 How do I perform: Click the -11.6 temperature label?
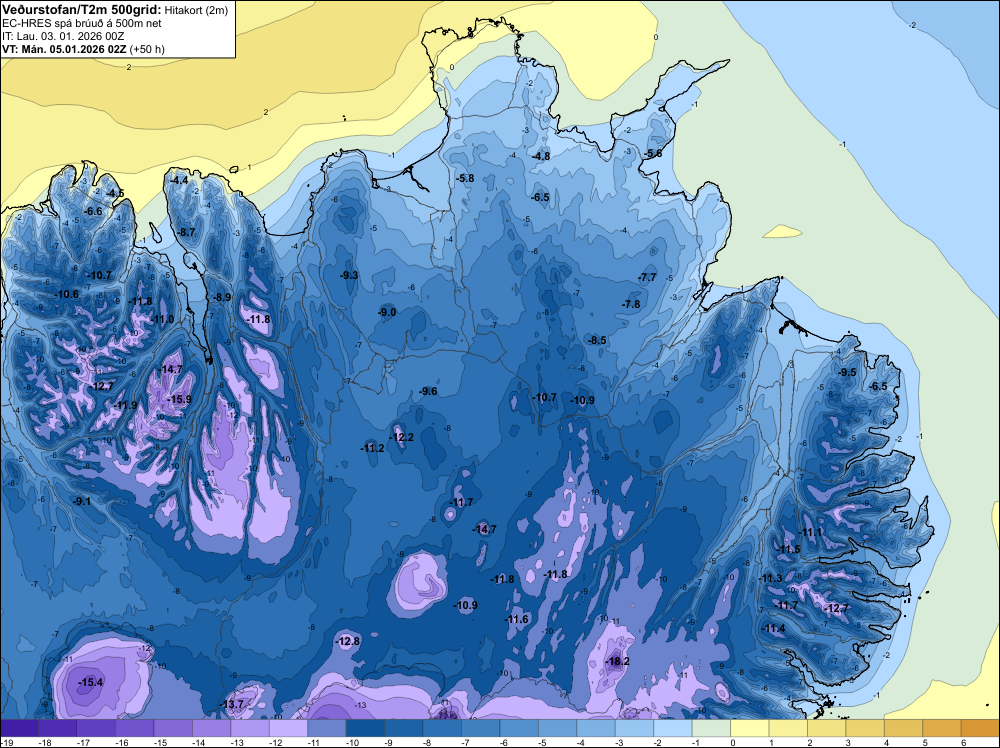point(517,619)
